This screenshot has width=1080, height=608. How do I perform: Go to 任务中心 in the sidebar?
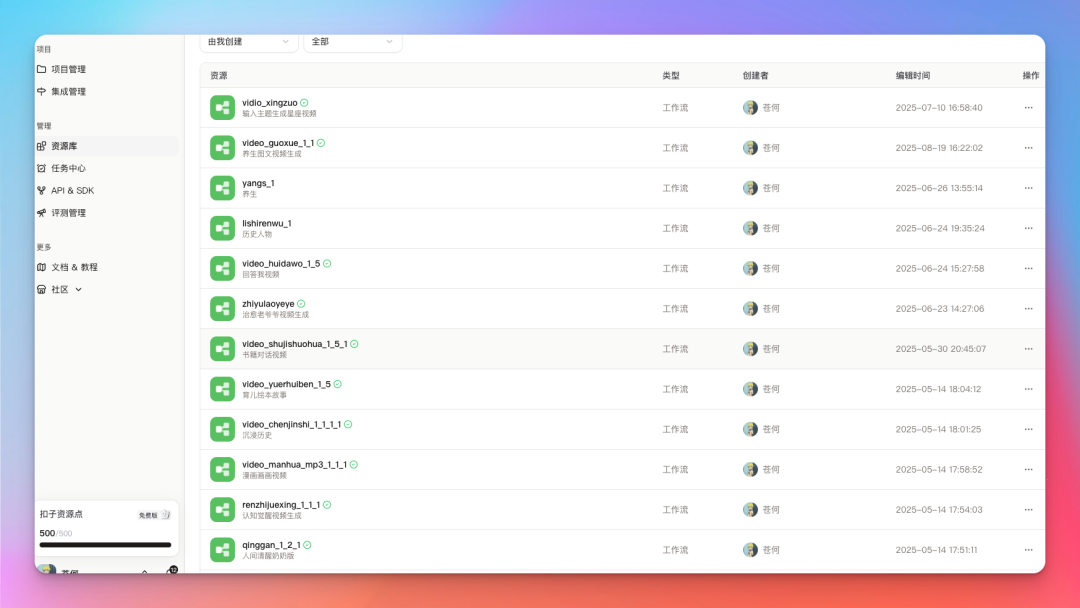(x=68, y=168)
